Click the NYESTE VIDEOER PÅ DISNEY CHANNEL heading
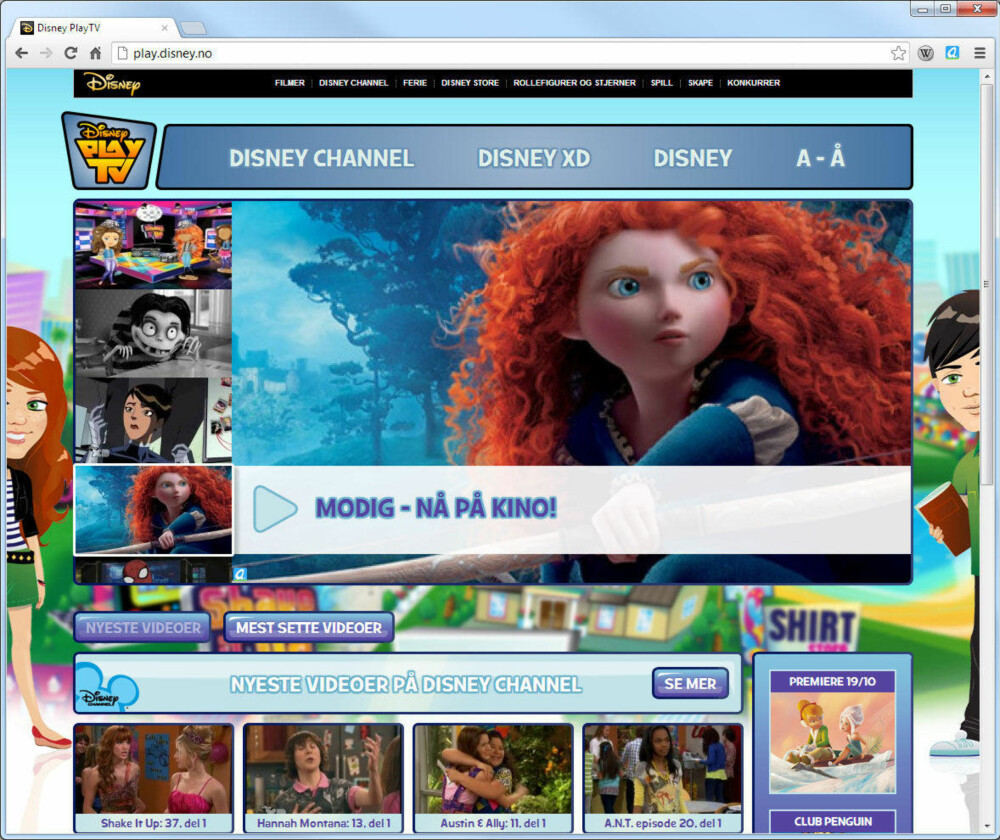 click(406, 684)
